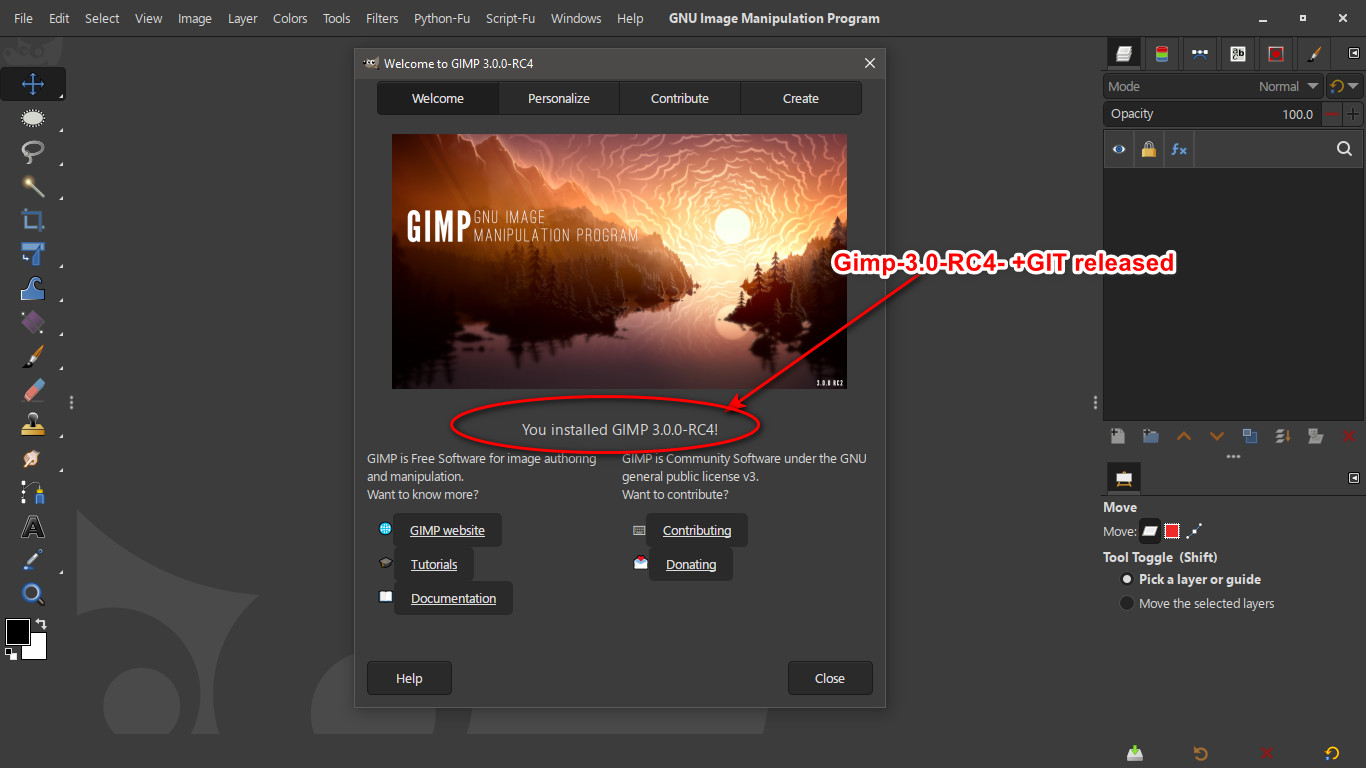1366x768 pixels.
Task: Select the Bucket Fill tool
Action: (x=33, y=322)
